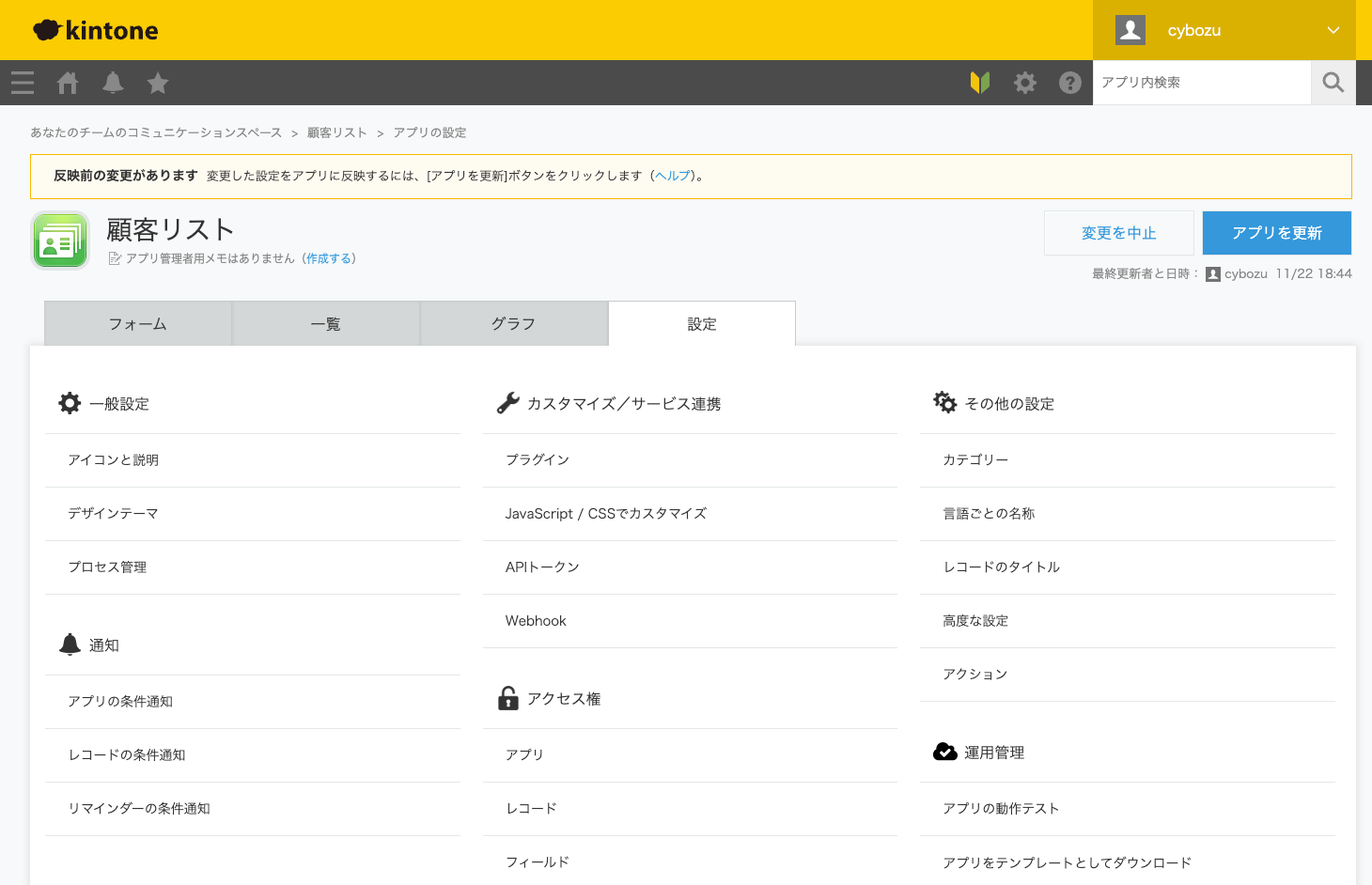Open the あなたのチームのコミュニケーションスペース breadcrumb
Image resolution: width=1372 pixels, height=885 pixels.
(156, 132)
